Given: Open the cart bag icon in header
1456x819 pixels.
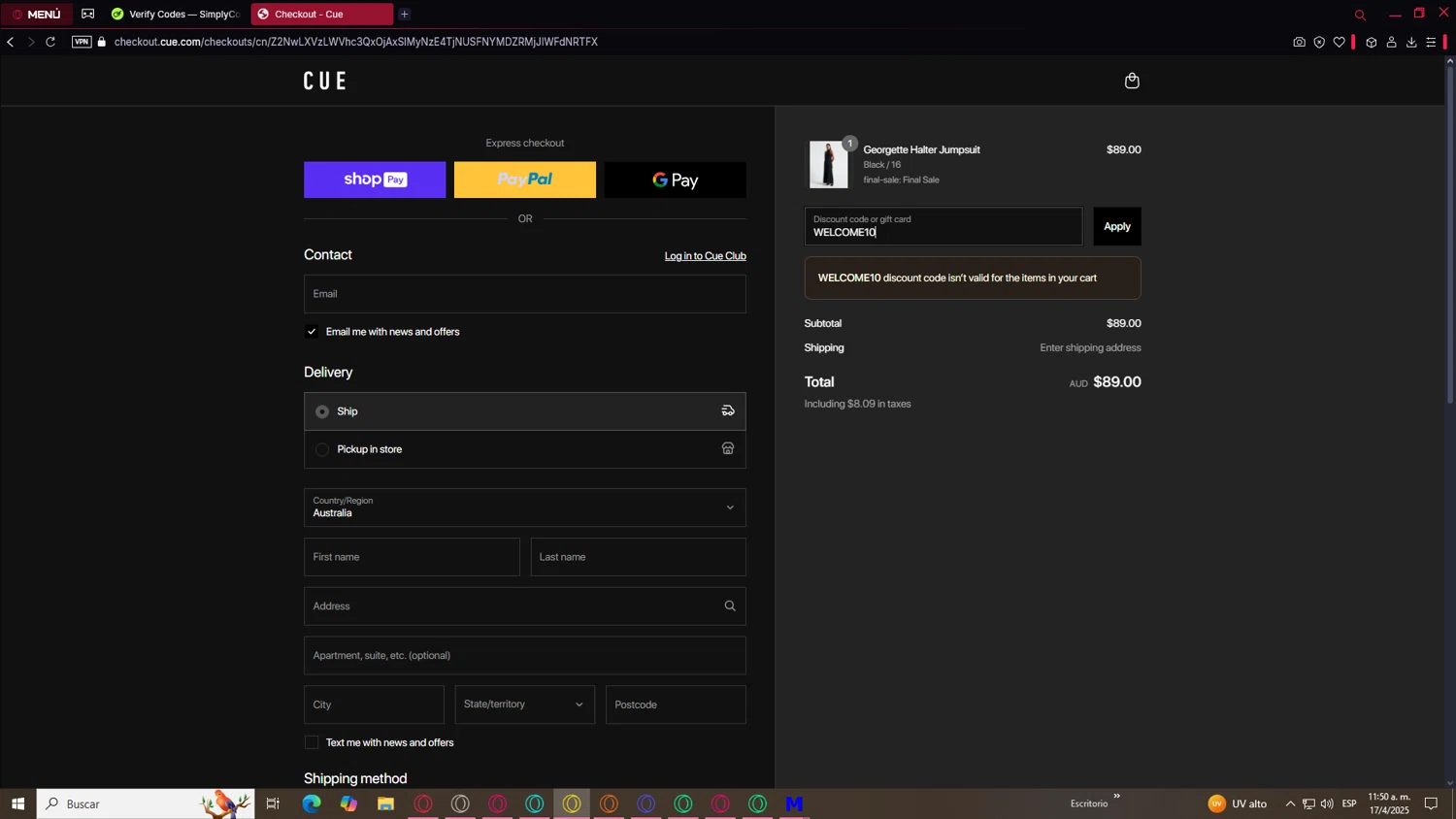Looking at the screenshot, I should point(1132,81).
